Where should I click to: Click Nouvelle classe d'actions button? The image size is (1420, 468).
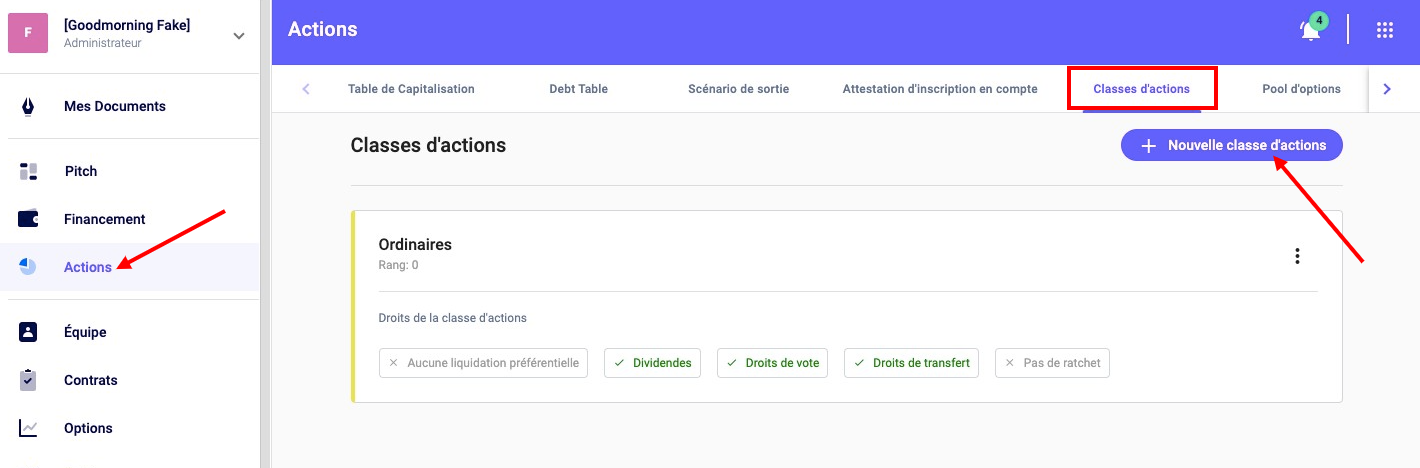pos(1231,145)
